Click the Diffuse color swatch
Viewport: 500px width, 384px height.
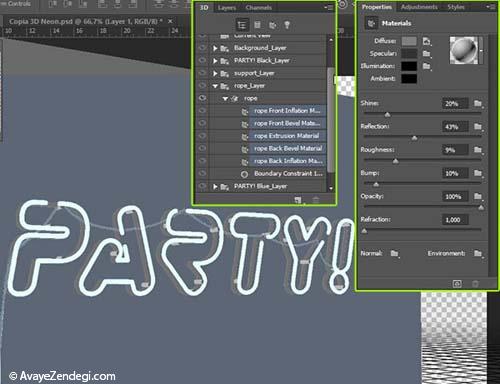(x=409, y=41)
